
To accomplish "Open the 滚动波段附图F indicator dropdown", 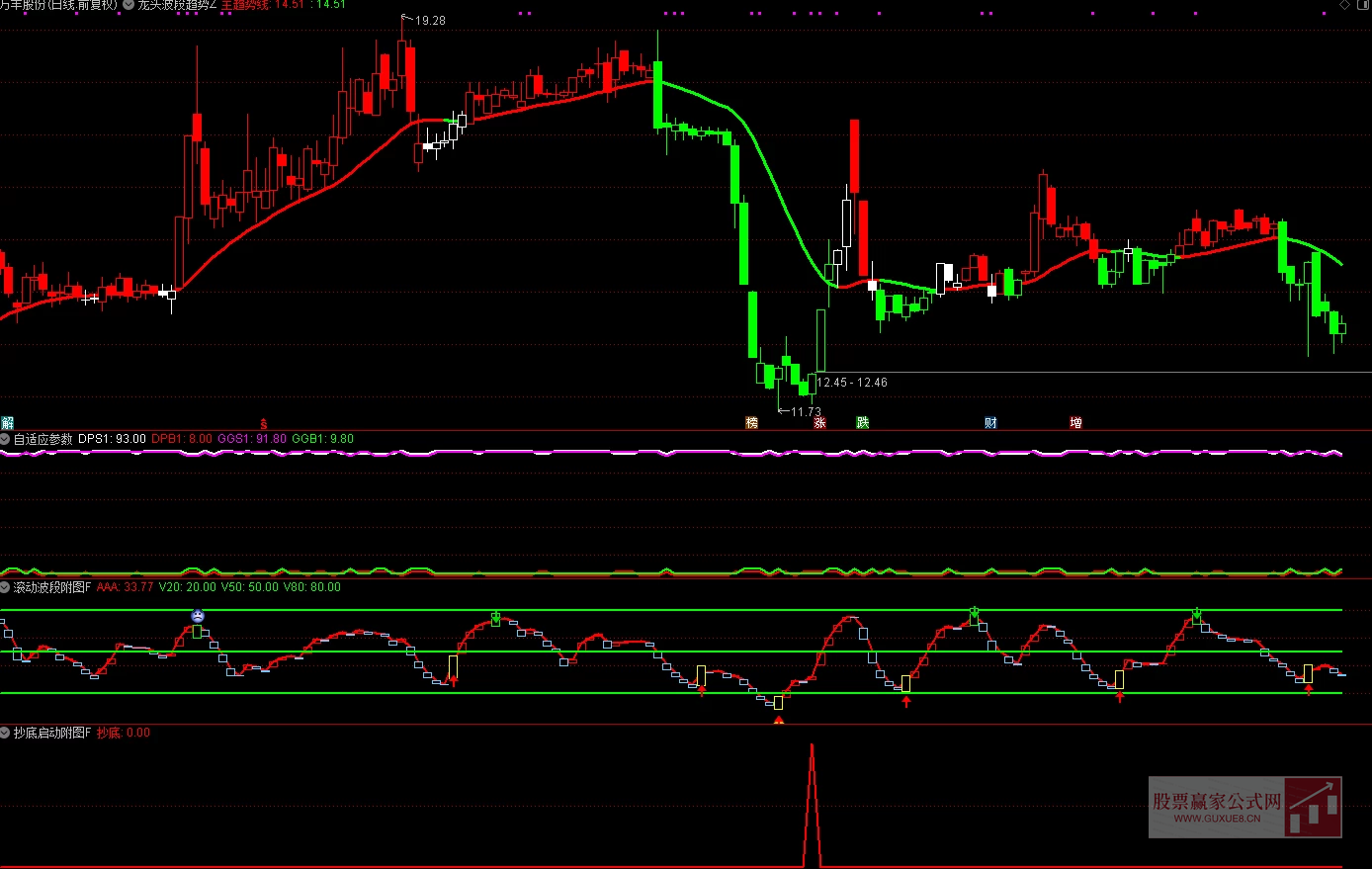I will point(6,587).
